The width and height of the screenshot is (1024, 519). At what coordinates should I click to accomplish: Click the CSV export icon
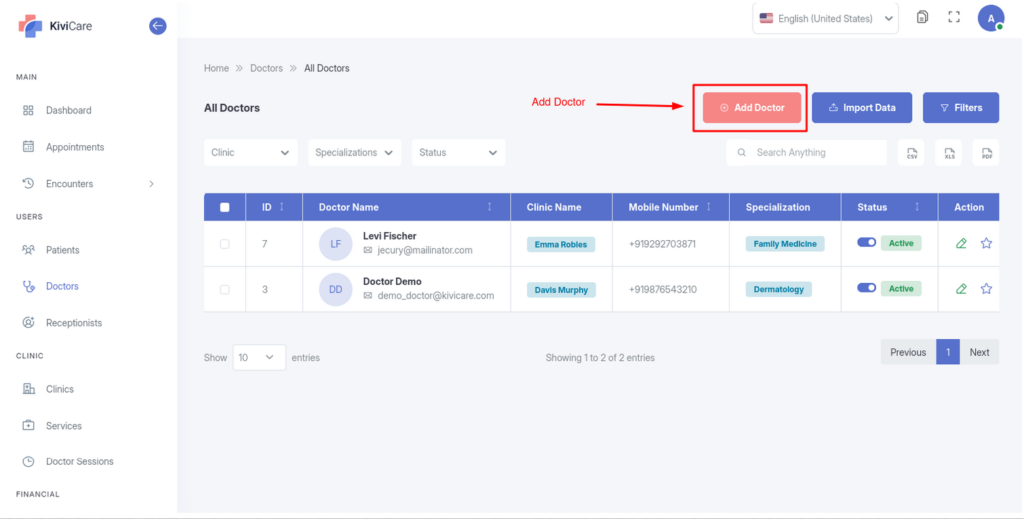tap(911, 153)
